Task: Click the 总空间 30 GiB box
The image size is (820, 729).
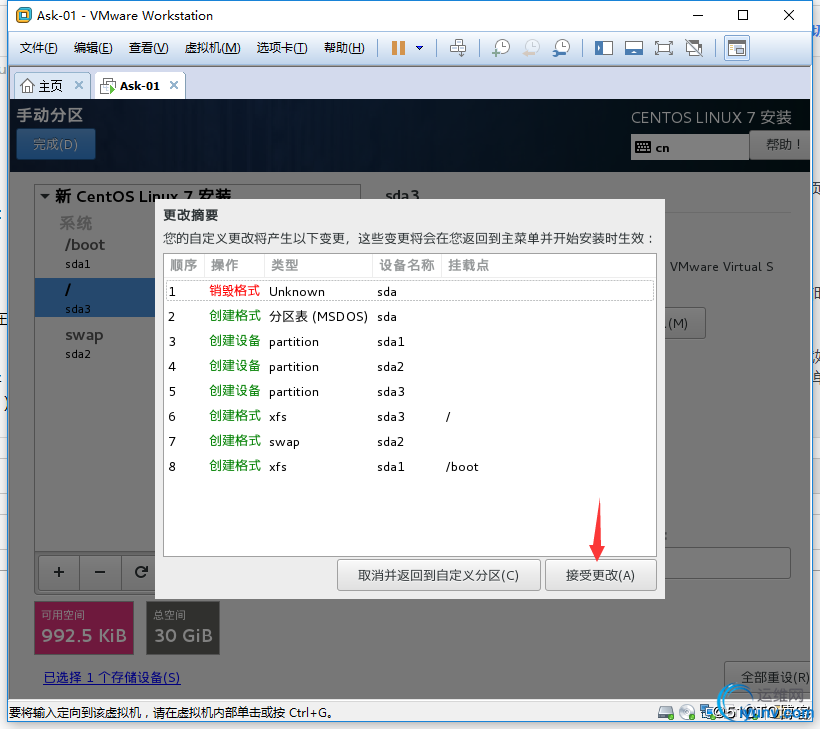Action: pos(183,628)
